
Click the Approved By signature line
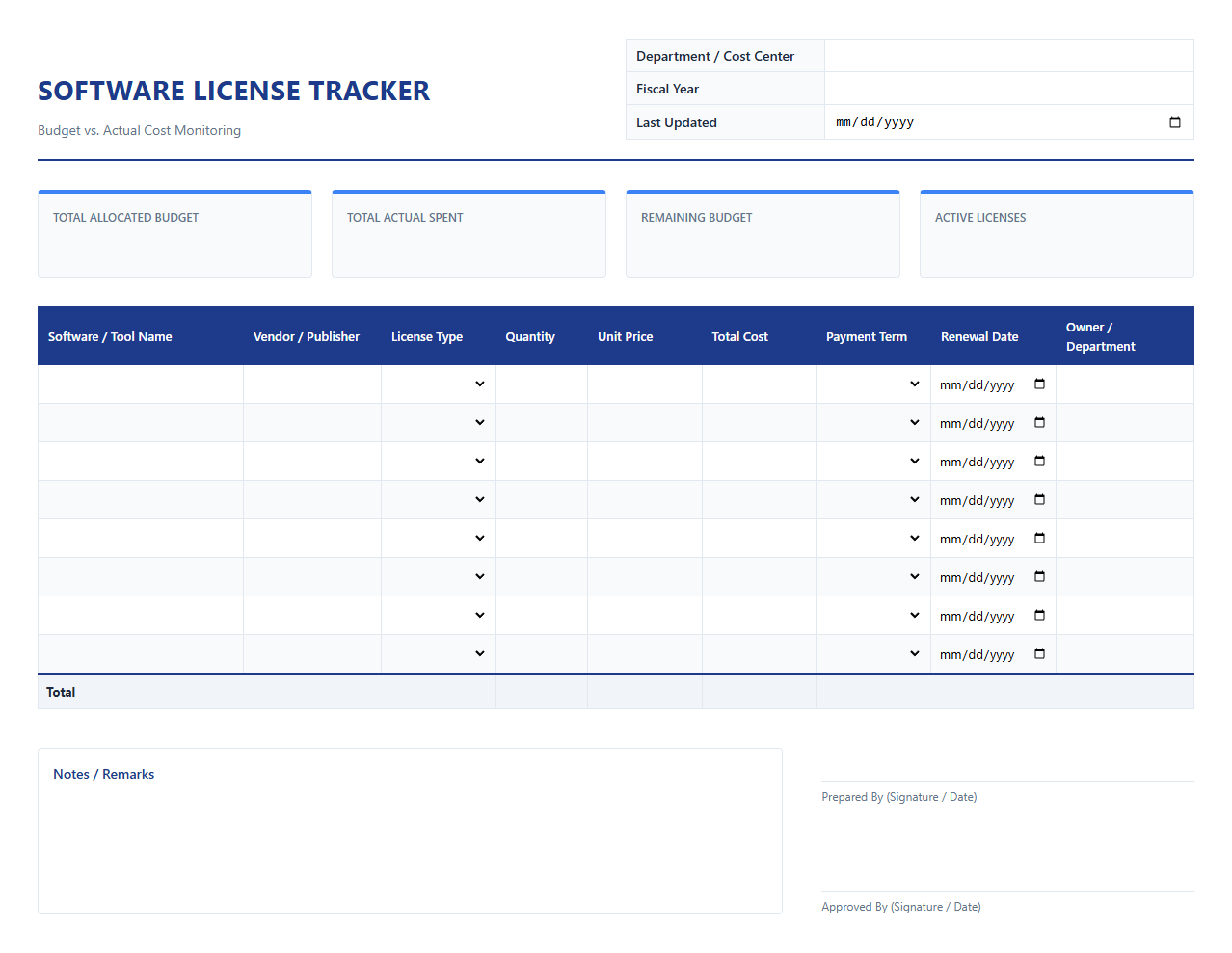[1007, 892]
